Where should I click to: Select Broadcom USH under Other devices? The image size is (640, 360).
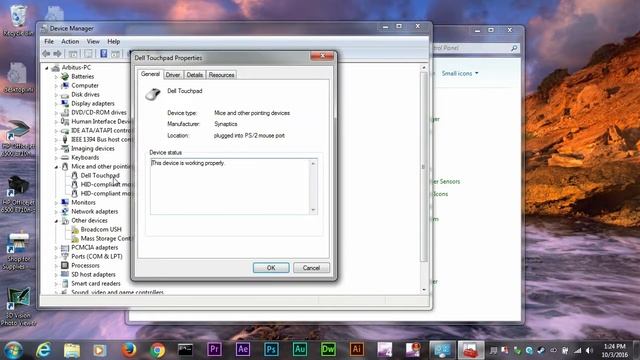click(101, 229)
